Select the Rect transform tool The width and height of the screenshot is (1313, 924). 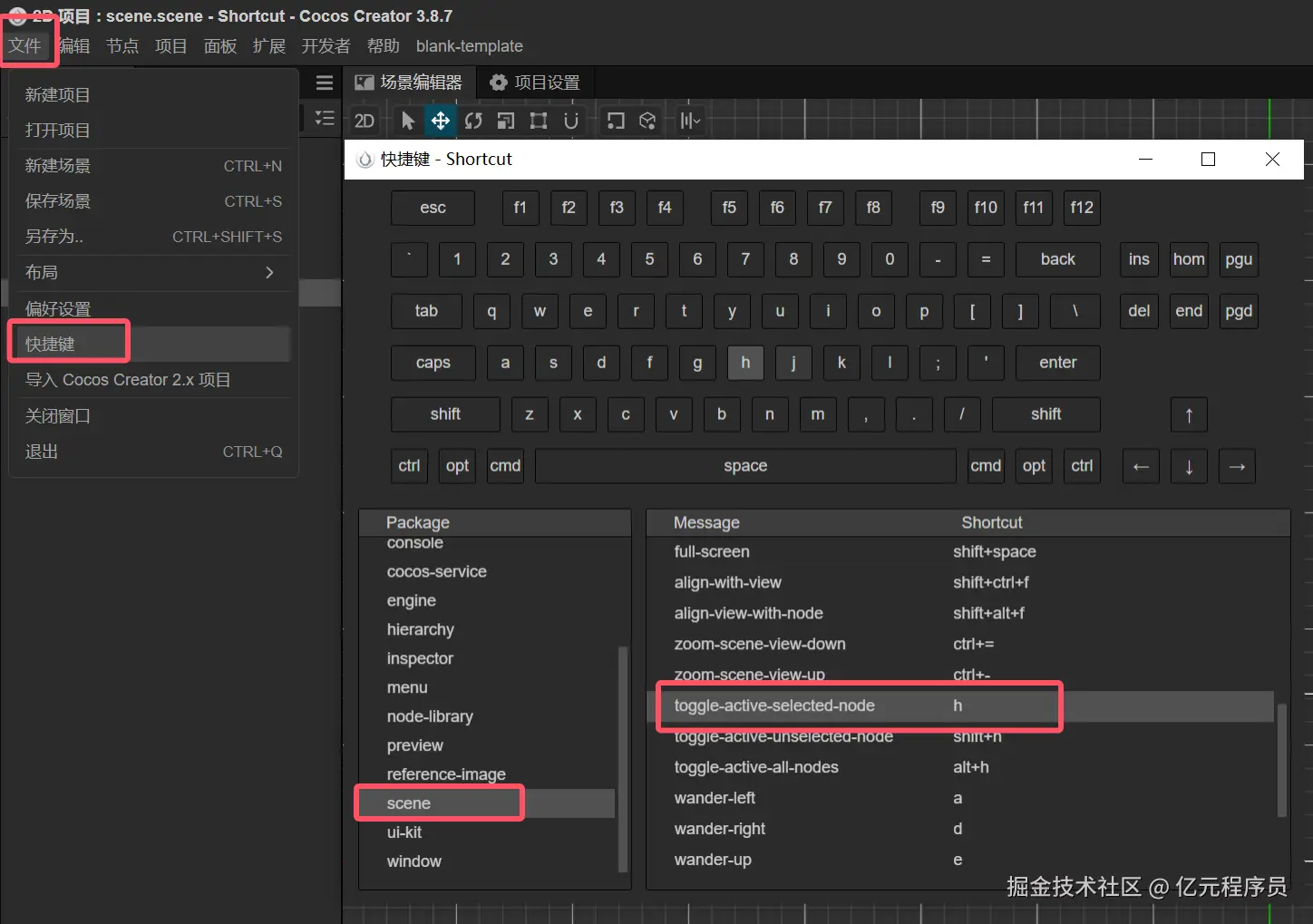(539, 121)
